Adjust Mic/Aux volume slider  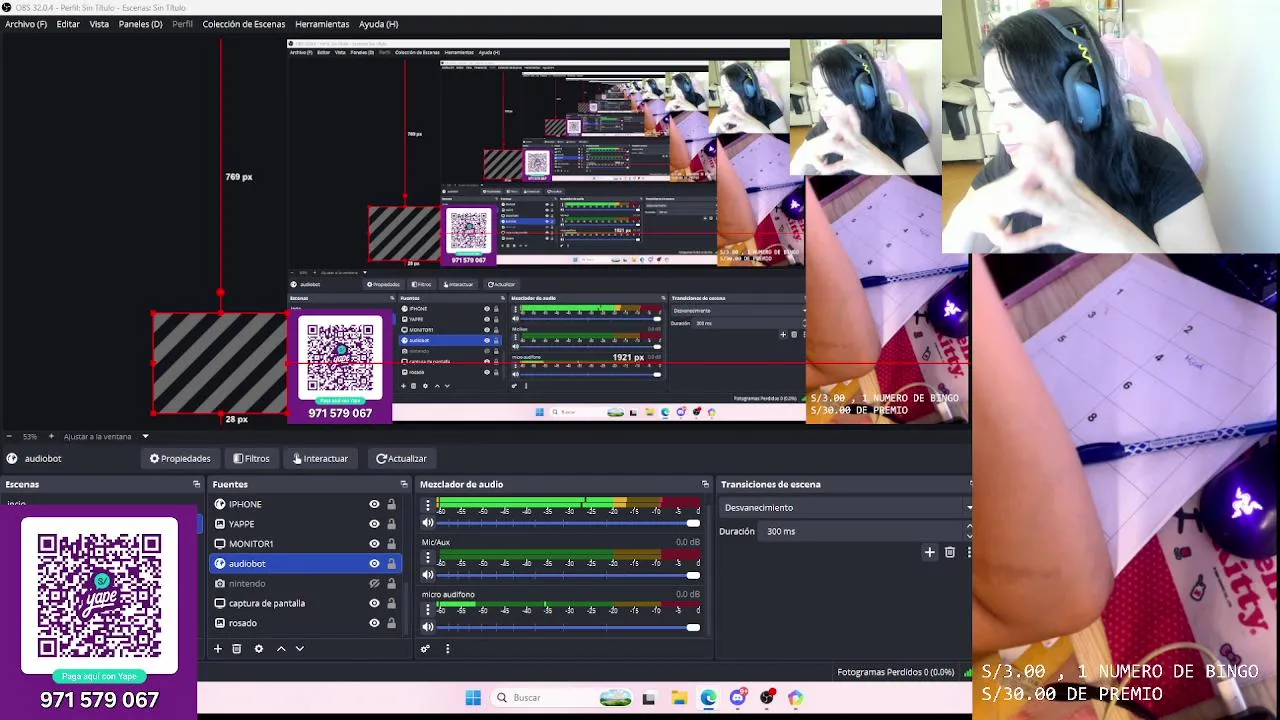(x=569, y=575)
